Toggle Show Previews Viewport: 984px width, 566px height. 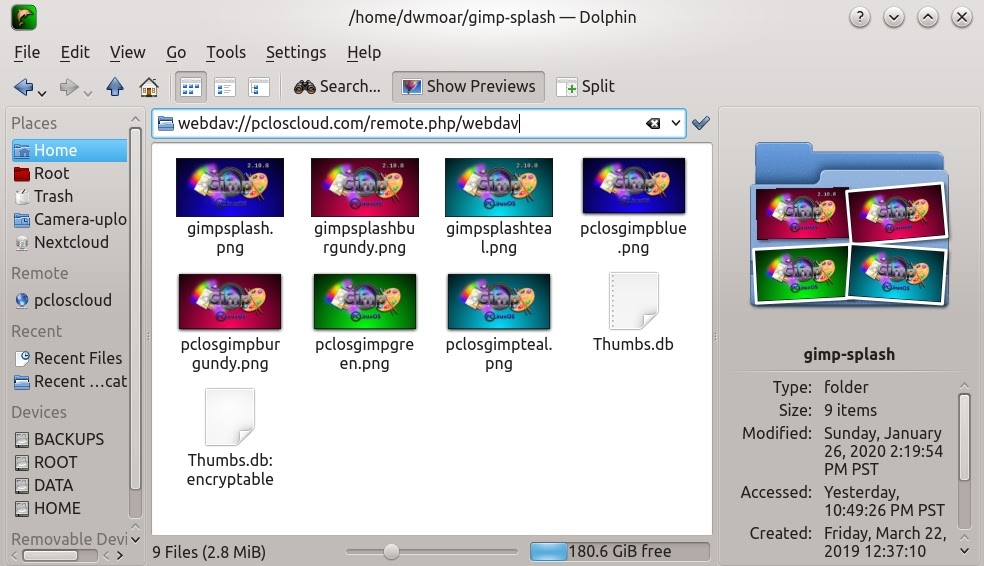click(x=468, y=87)
